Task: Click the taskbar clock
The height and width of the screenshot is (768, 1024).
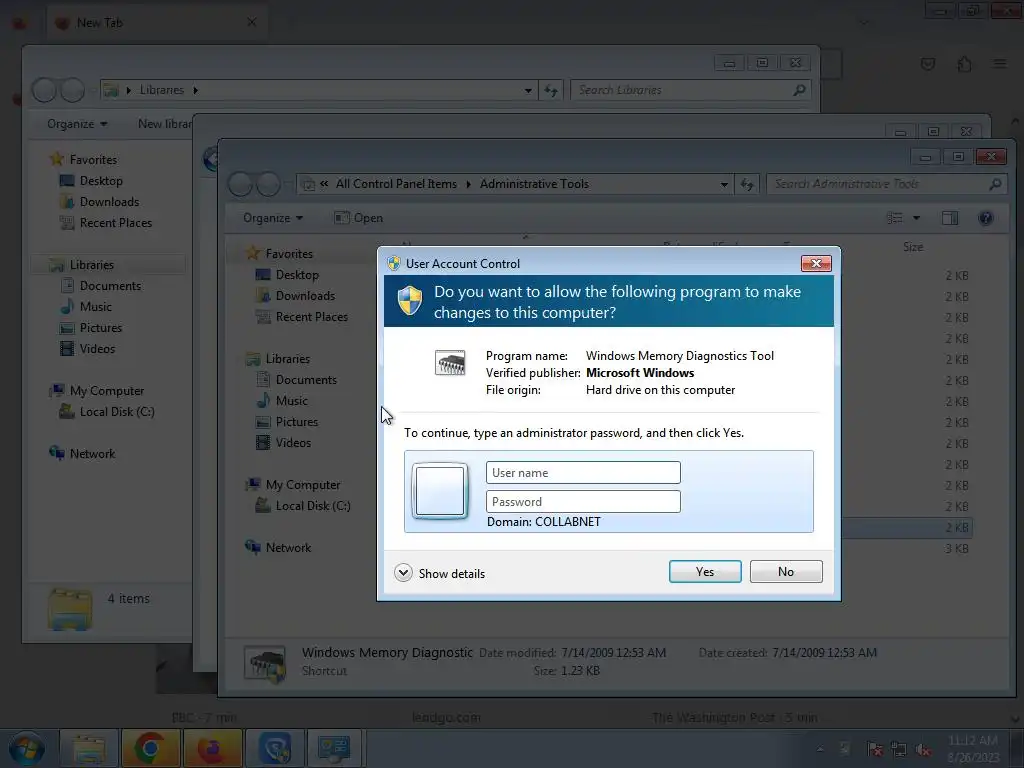Action: click(x=973, y=748)
